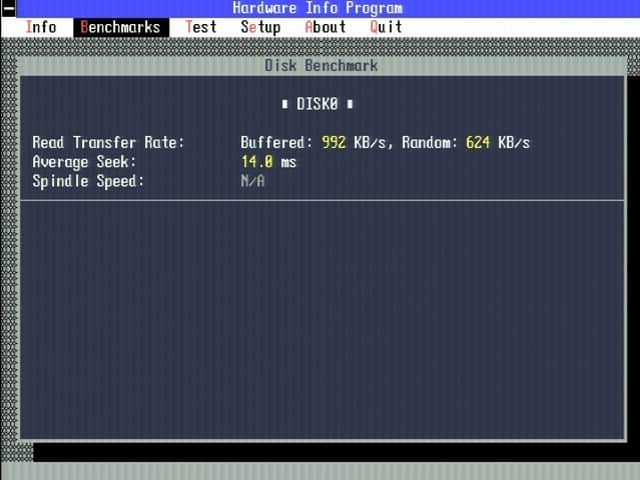Open the About menu
Image resolution: width=640 pixels, height=480 pixels.
pyautogui.click(x=325, y=27)
